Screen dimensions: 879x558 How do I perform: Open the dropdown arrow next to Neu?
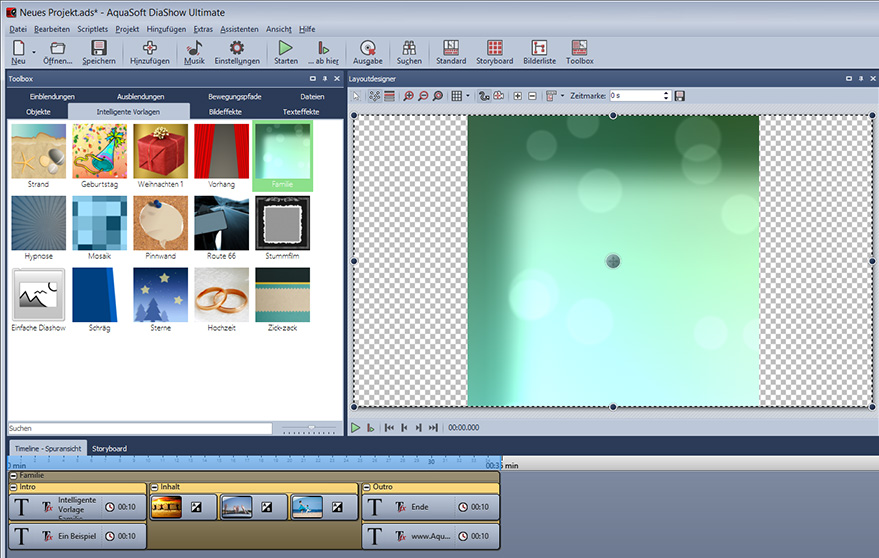click(34, 52)
